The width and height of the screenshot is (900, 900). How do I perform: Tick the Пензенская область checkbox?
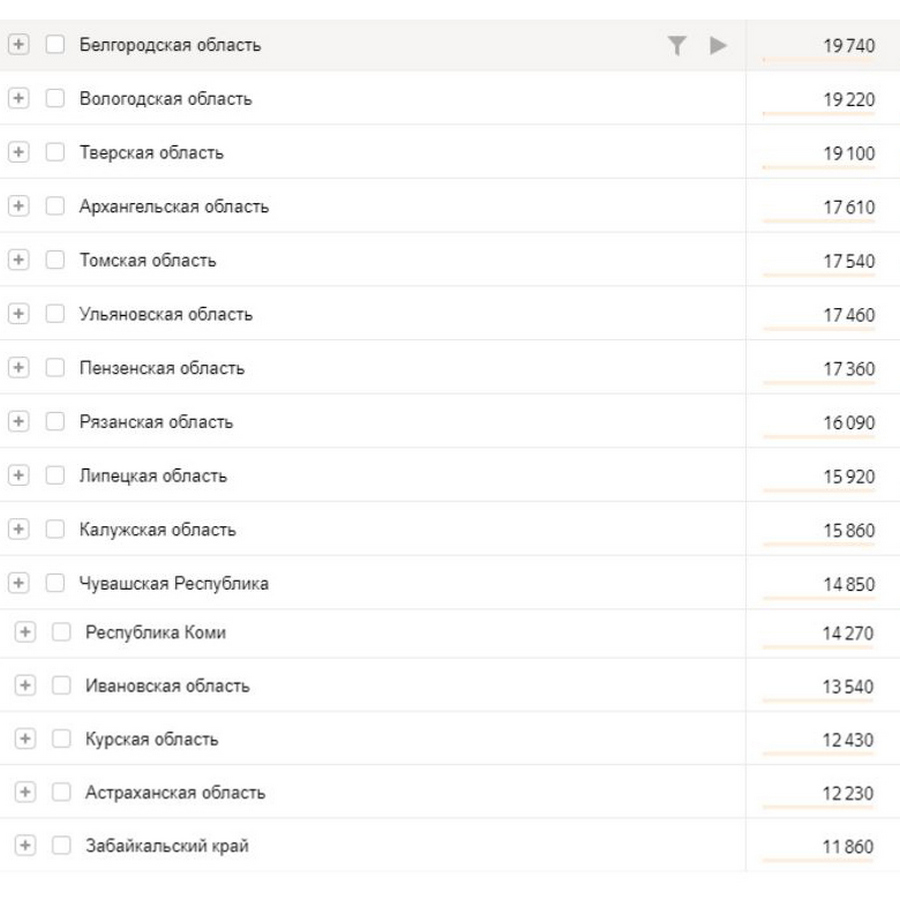tap(55, 367)
